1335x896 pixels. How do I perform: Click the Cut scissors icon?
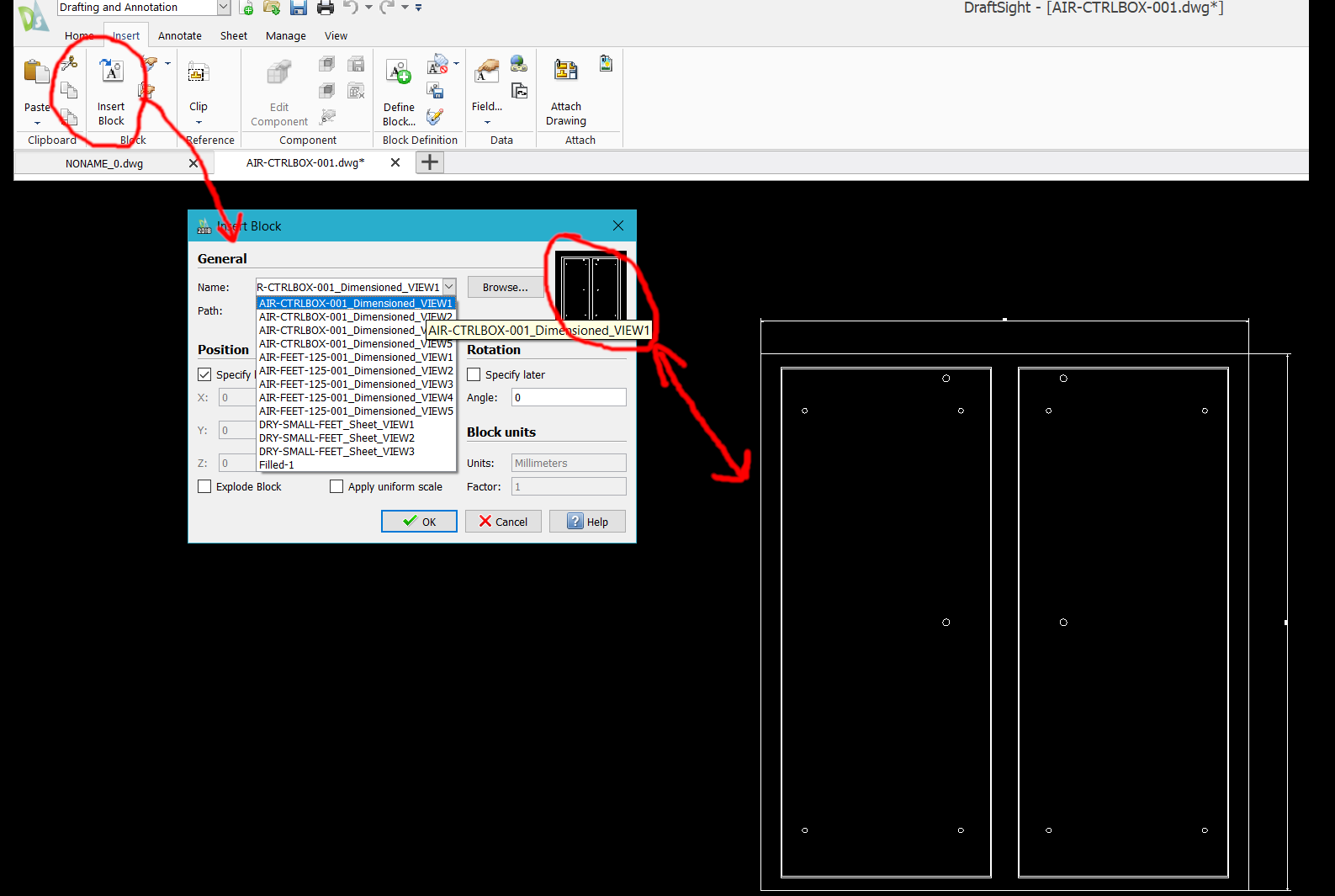click(70, 63)
